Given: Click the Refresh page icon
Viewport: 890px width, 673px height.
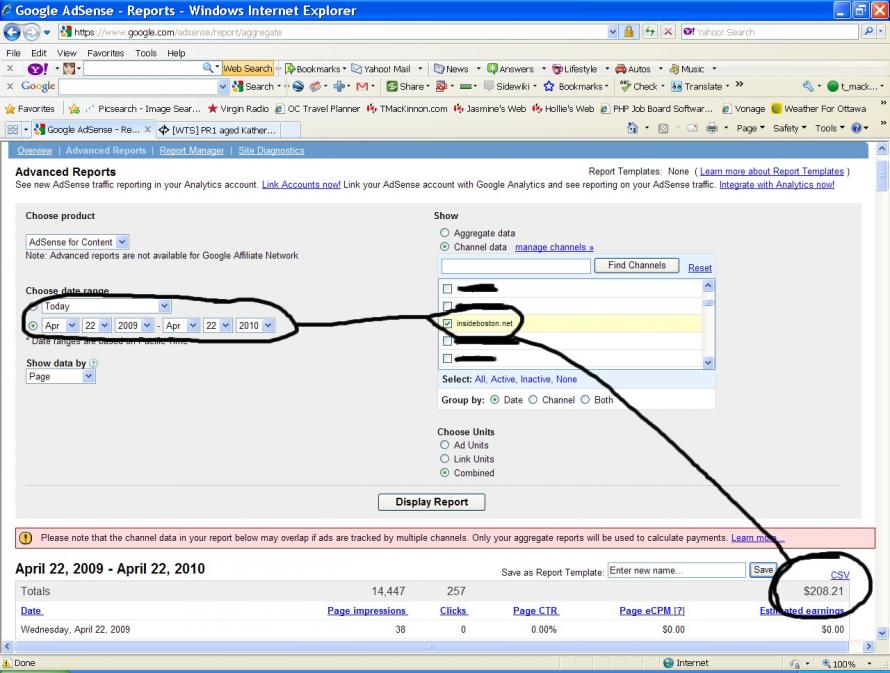Looking at the screenshot, I should 649,32.
